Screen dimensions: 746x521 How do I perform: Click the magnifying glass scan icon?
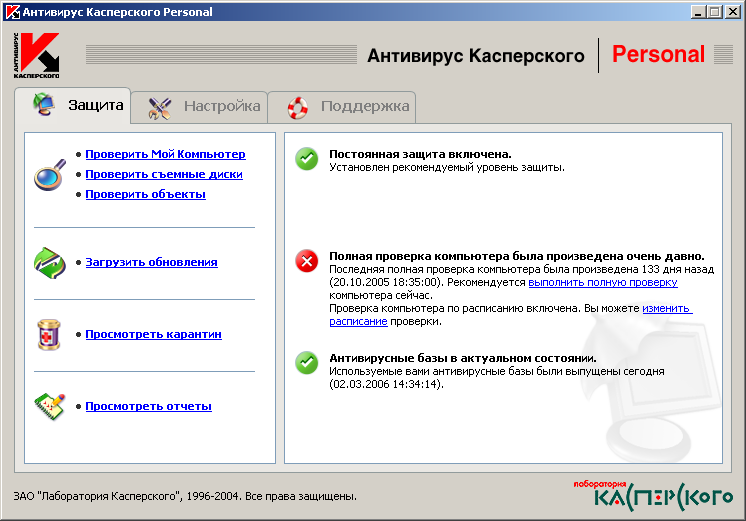pyautogui.click(x=50, y=175)
